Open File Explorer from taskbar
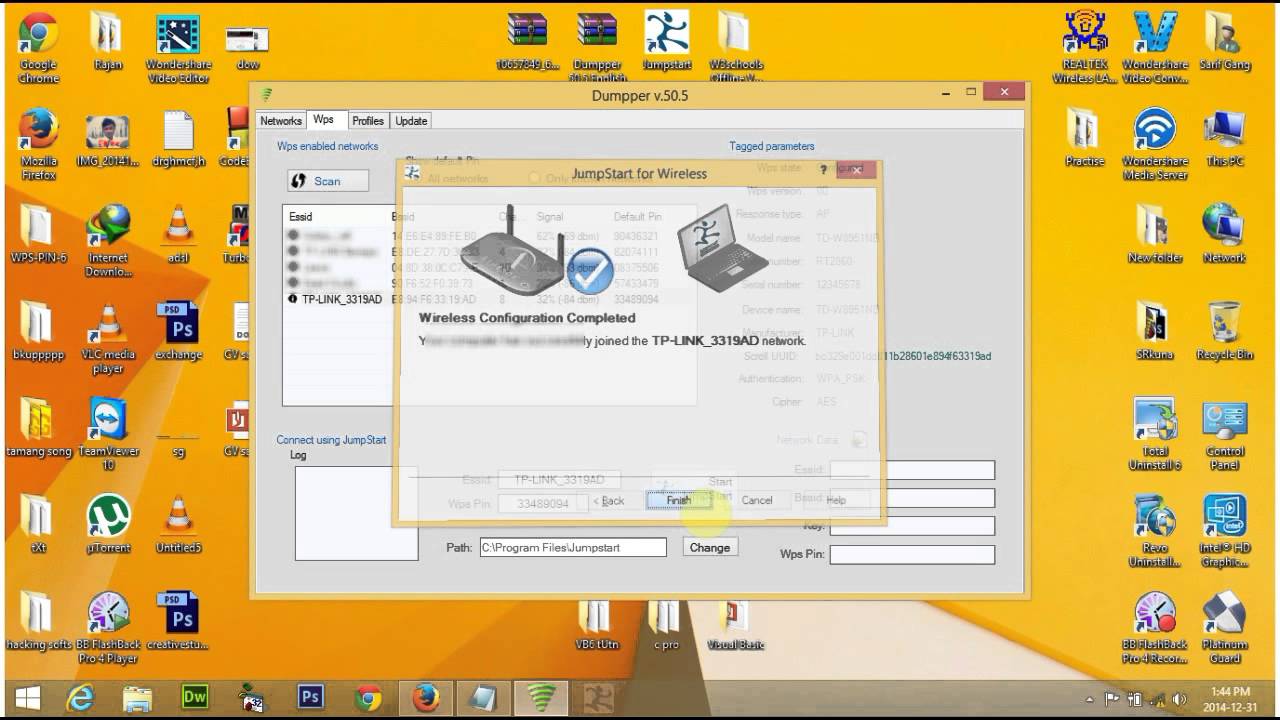This screenshot has height=720, width=1280. 137,698
